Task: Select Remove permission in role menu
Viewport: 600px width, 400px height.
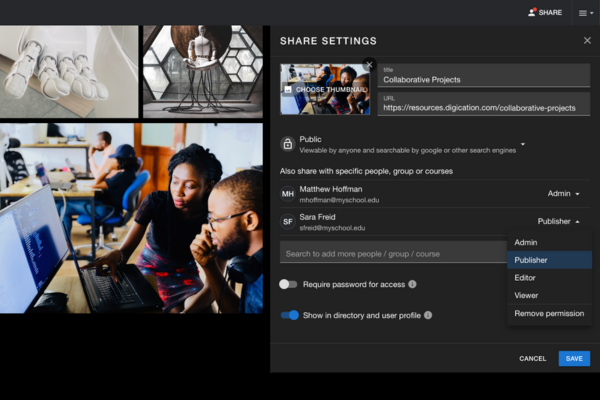Action: (549, 313)
